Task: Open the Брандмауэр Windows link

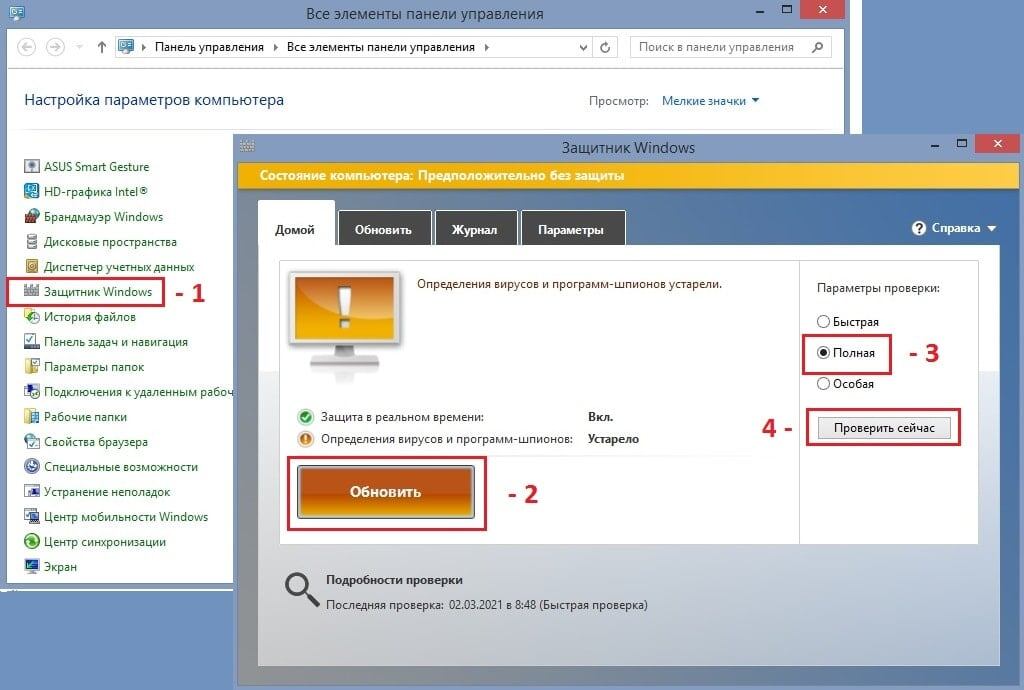Action: (x=103, y=216)
